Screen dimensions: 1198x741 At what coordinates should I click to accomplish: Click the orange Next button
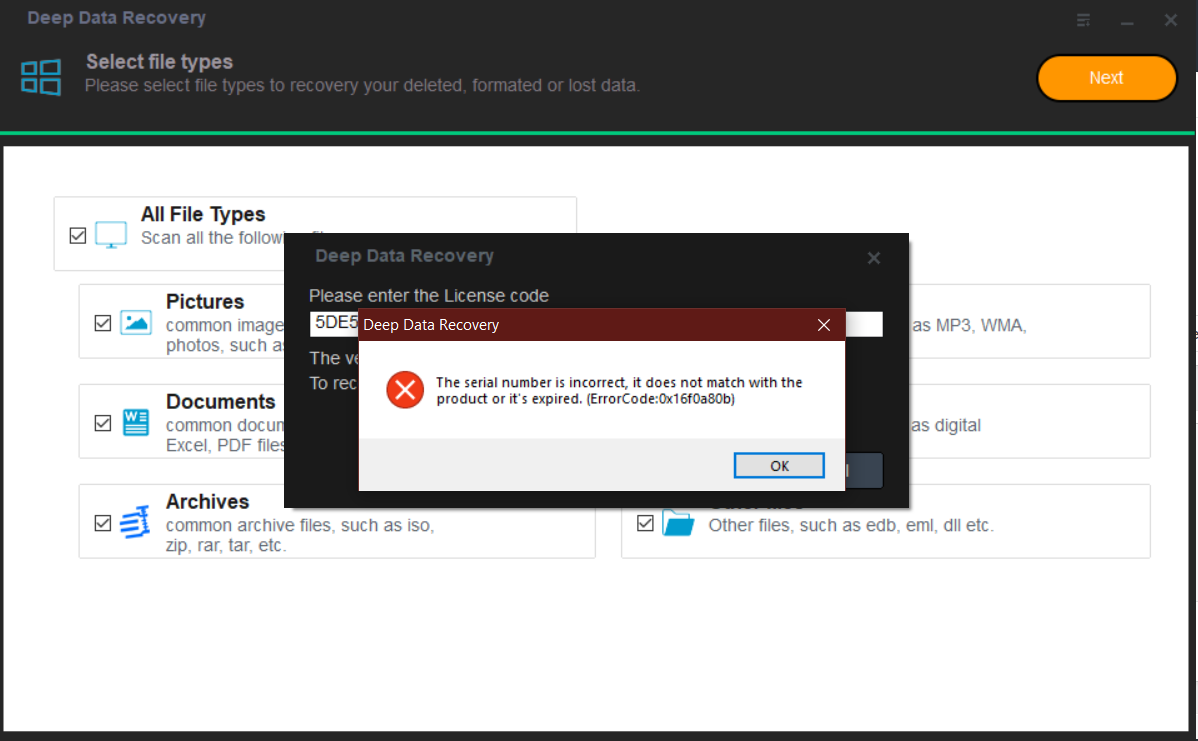coord(1106,78)
